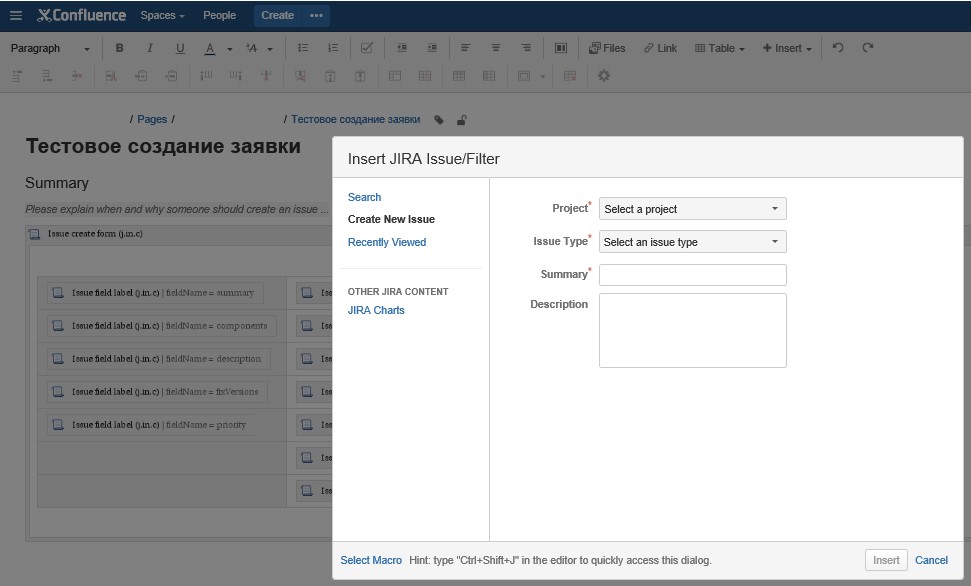
Task: Click the Confluence logo
Action: tap(81, 15)
